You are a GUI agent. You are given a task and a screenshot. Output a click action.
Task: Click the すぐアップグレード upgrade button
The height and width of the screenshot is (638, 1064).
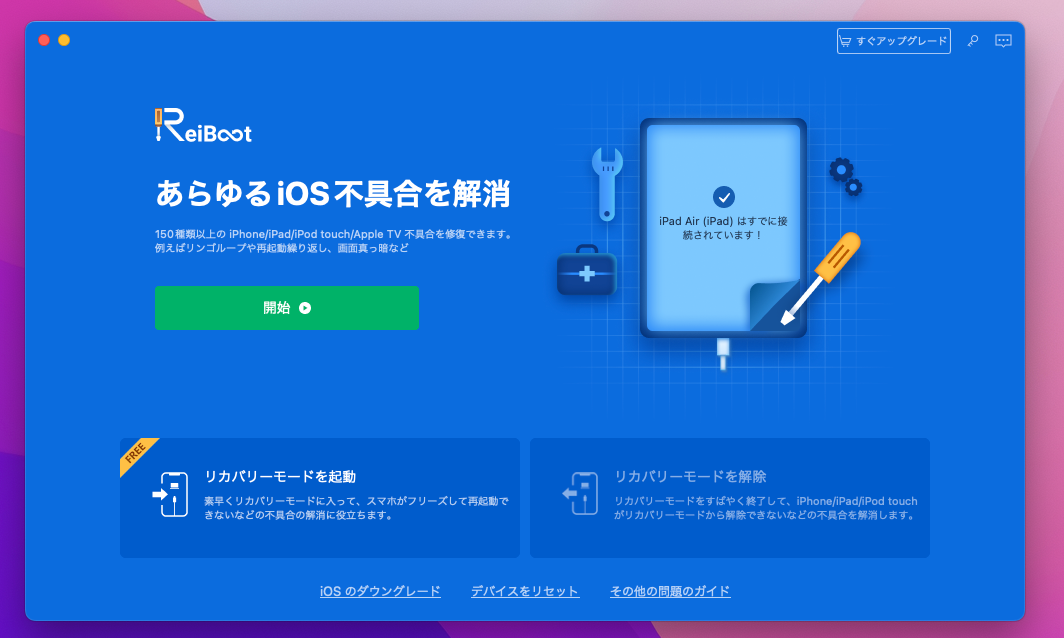point(893,41)
